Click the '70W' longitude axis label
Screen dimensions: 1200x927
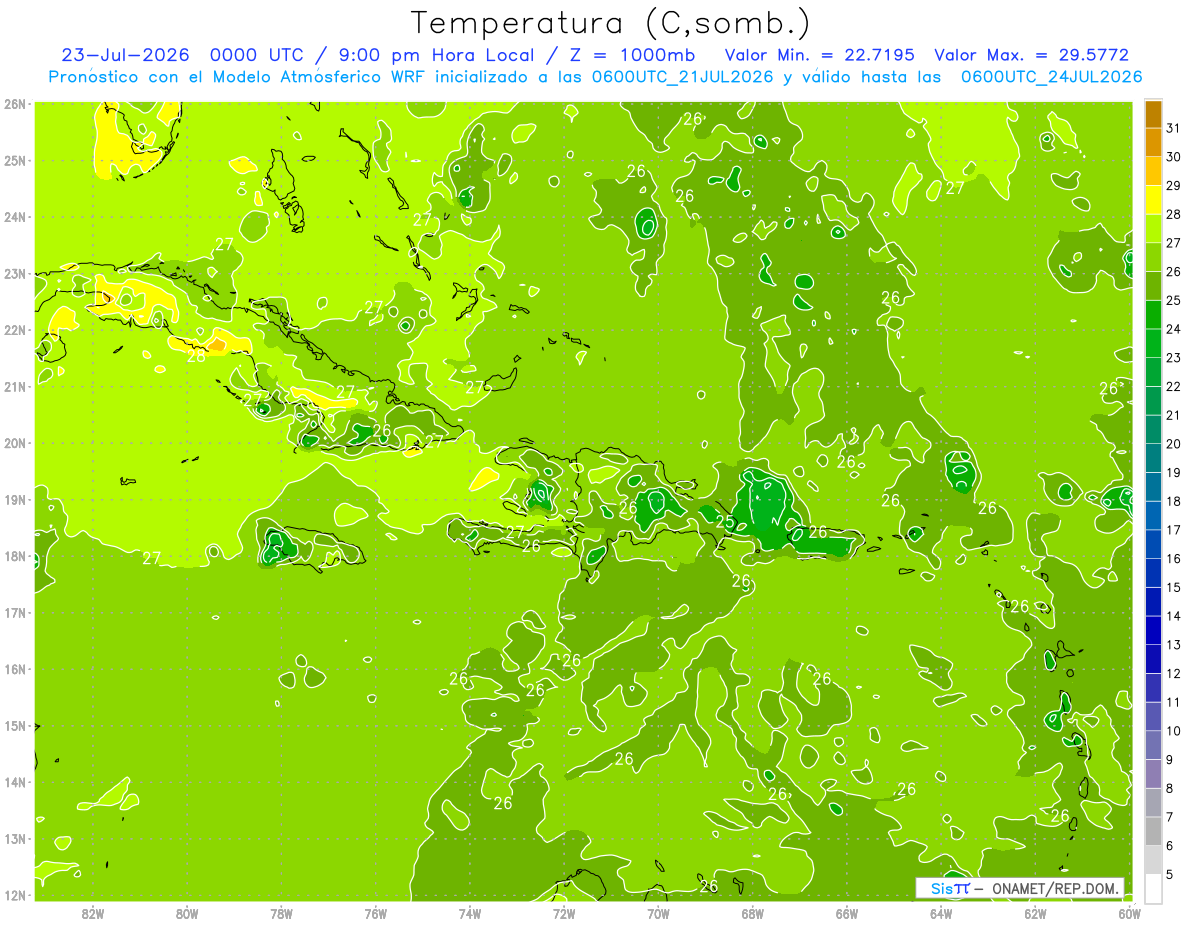tap(658, 913)
